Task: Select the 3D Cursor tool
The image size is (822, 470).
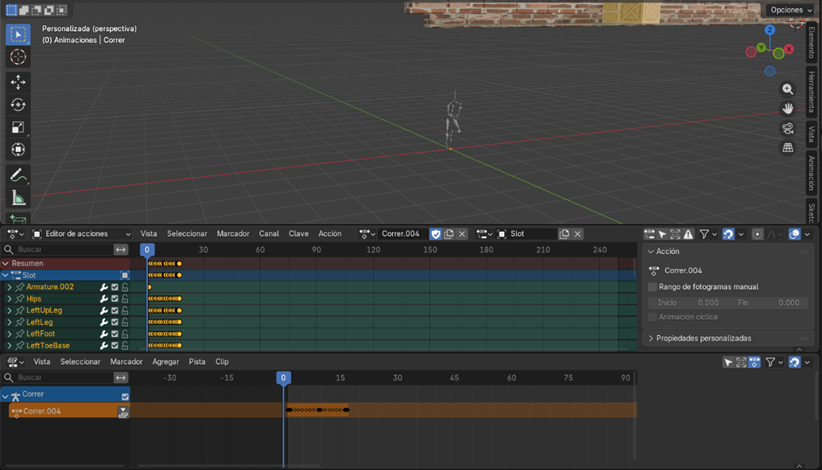Action: pos(18,57)
